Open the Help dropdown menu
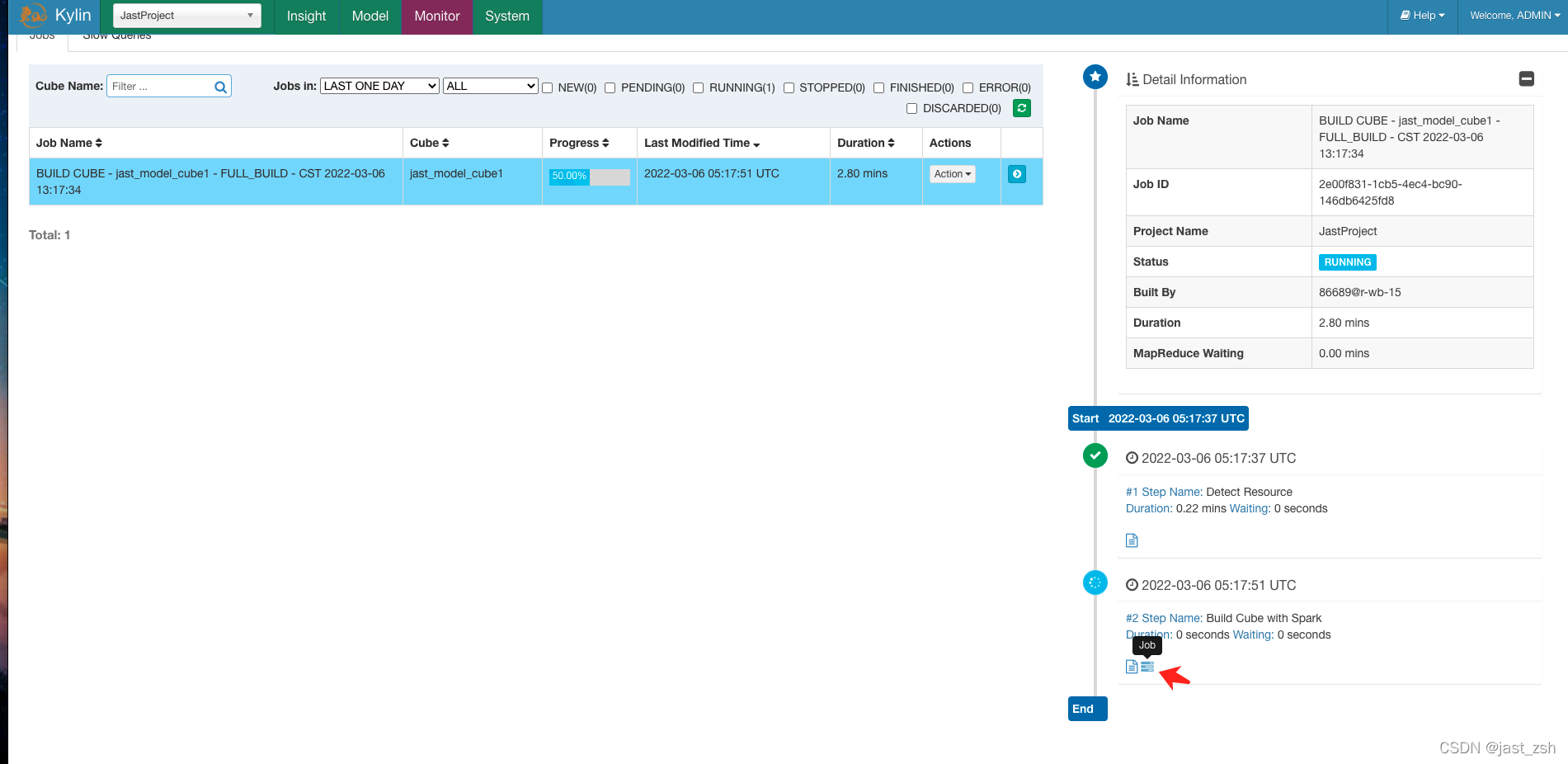This screenshot has width=1568, height=764. pos(1423,16)
